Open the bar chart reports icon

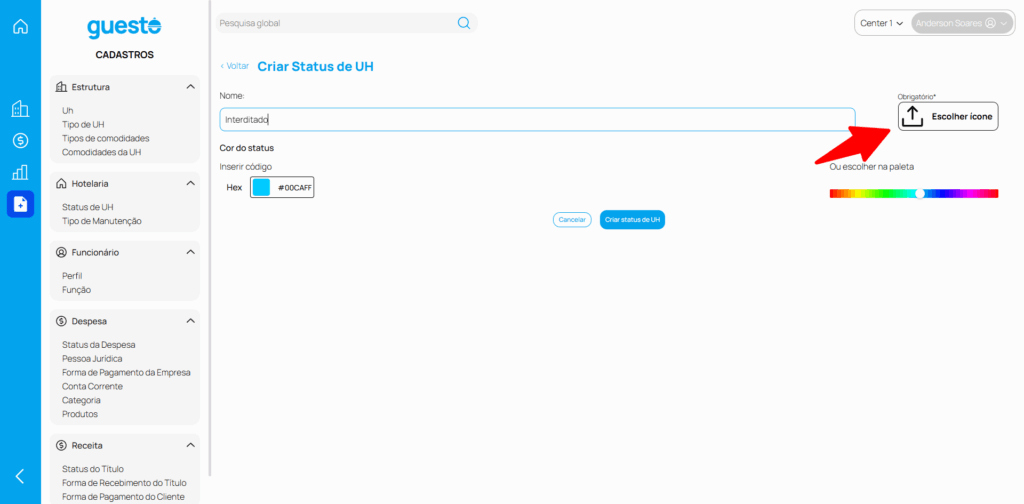20,172
